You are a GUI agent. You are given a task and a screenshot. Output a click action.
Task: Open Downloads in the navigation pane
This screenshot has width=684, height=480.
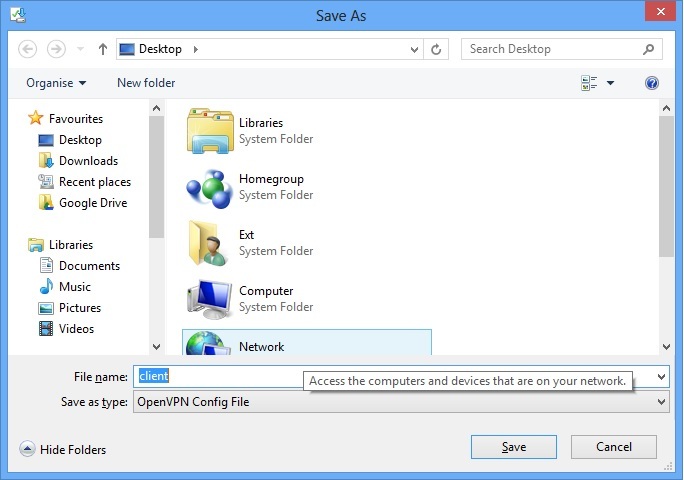[x=88, y=161]
